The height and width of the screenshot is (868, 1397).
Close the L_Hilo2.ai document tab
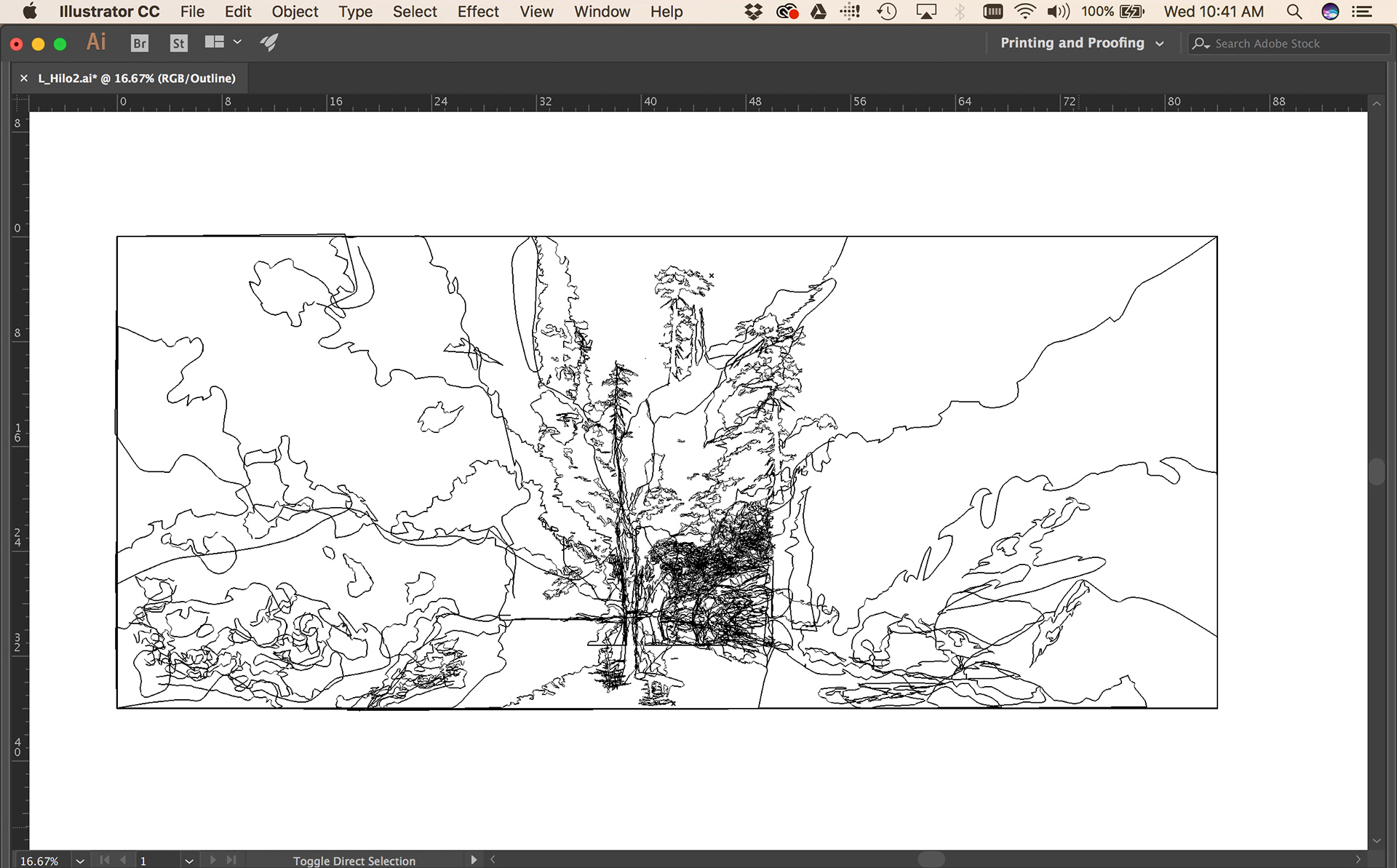[24, 79]
